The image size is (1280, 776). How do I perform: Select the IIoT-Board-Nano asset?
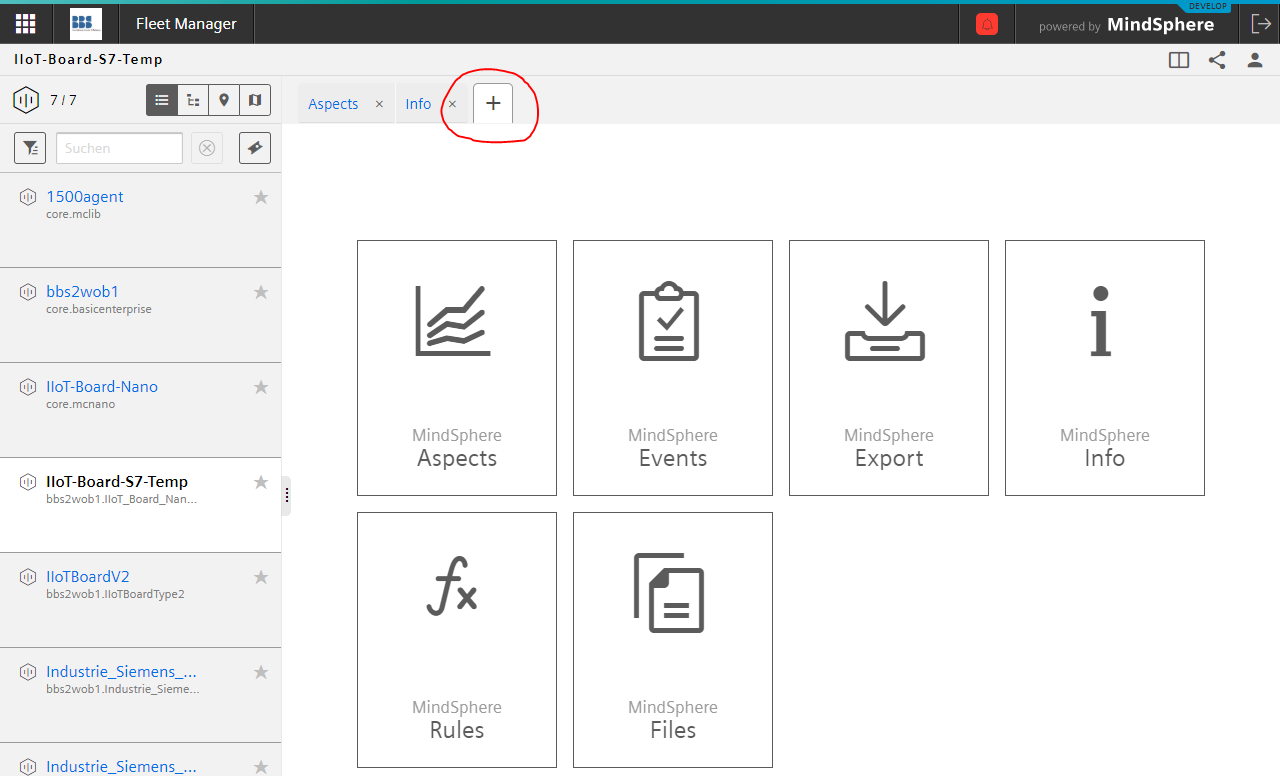point(102,387)
